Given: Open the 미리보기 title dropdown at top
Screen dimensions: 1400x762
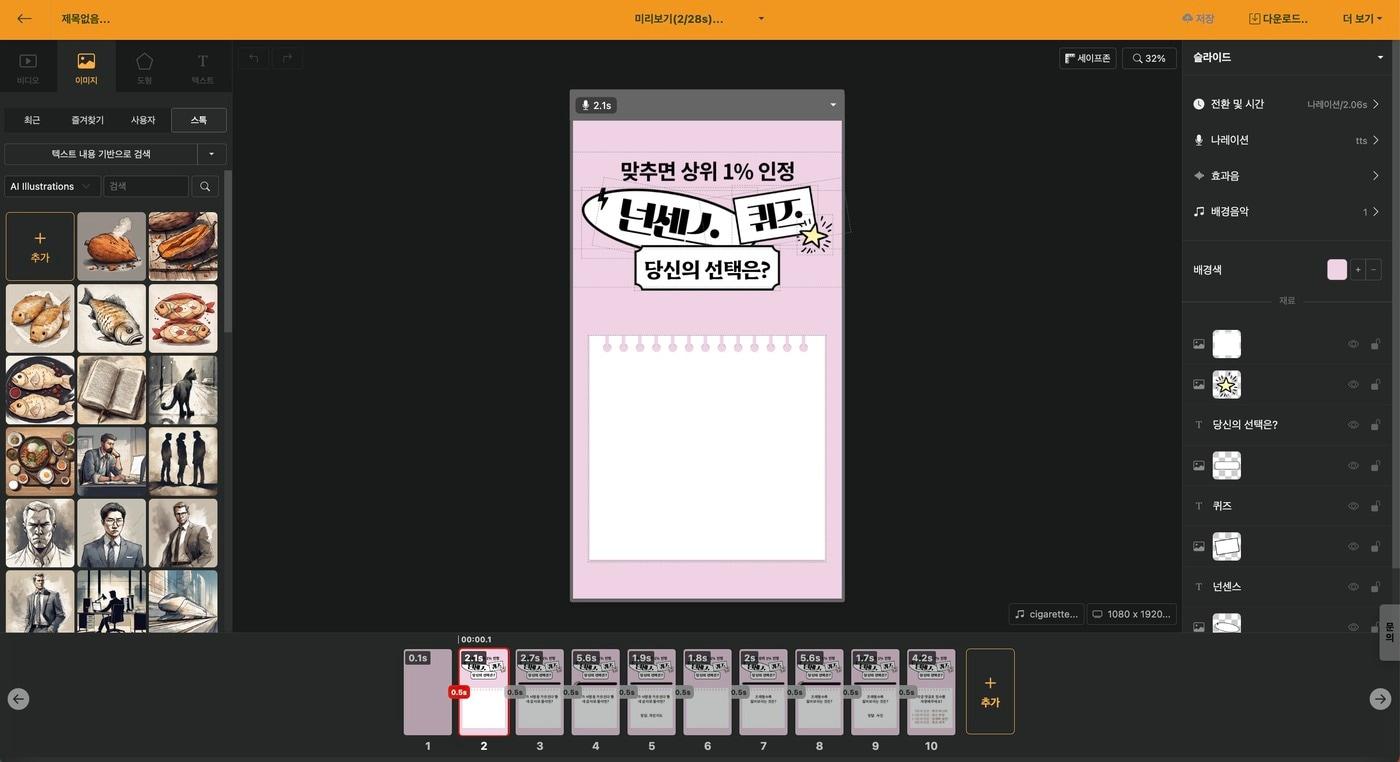Looking at the screenshot, I should tap(759, 17).
